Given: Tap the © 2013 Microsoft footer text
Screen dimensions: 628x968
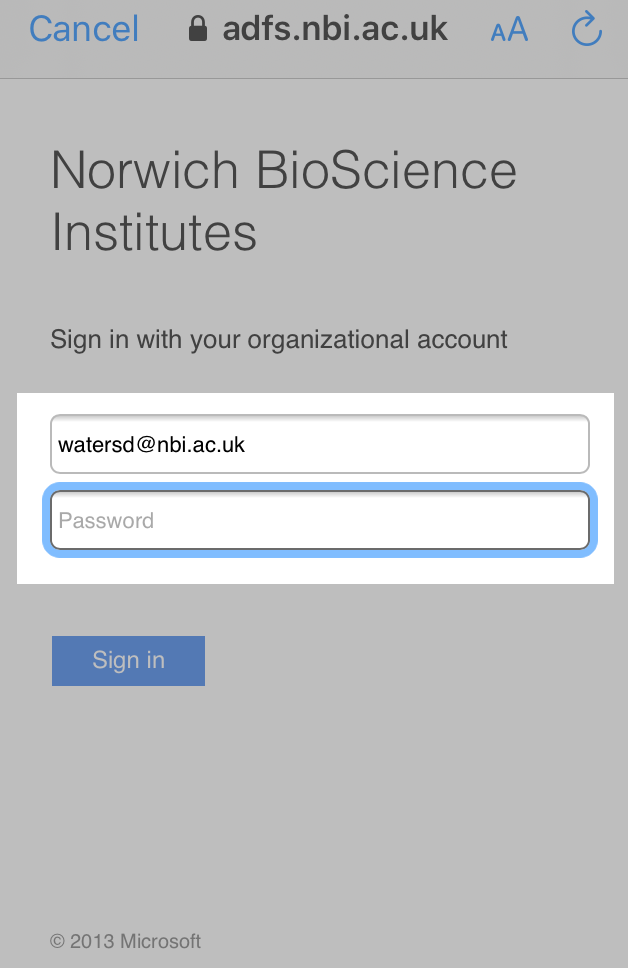Looking at the screenshot, I should (x=125, y=941).
